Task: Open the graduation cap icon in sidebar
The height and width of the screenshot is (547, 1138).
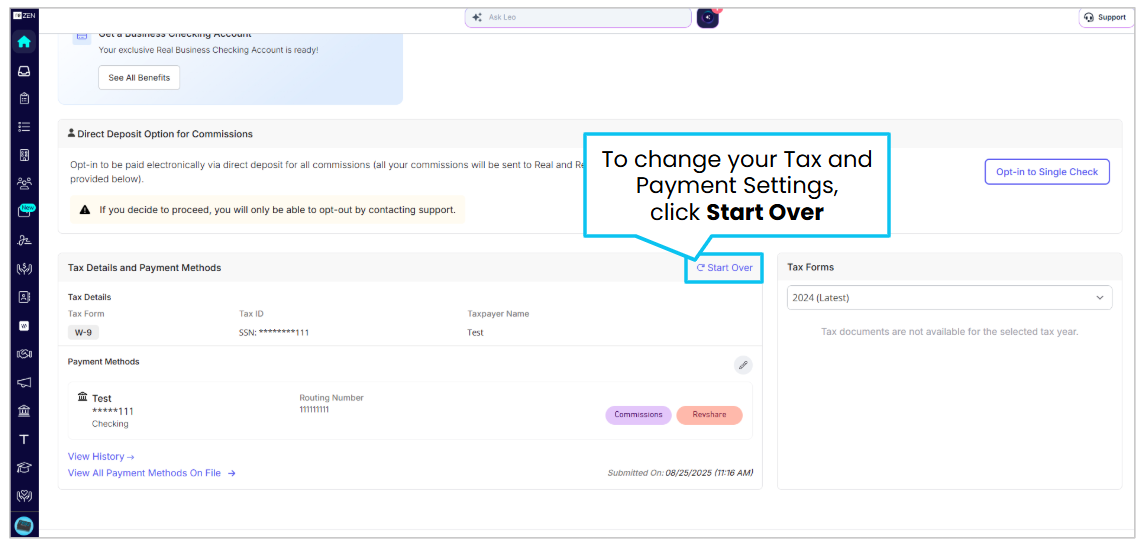Action: (24, 468)
